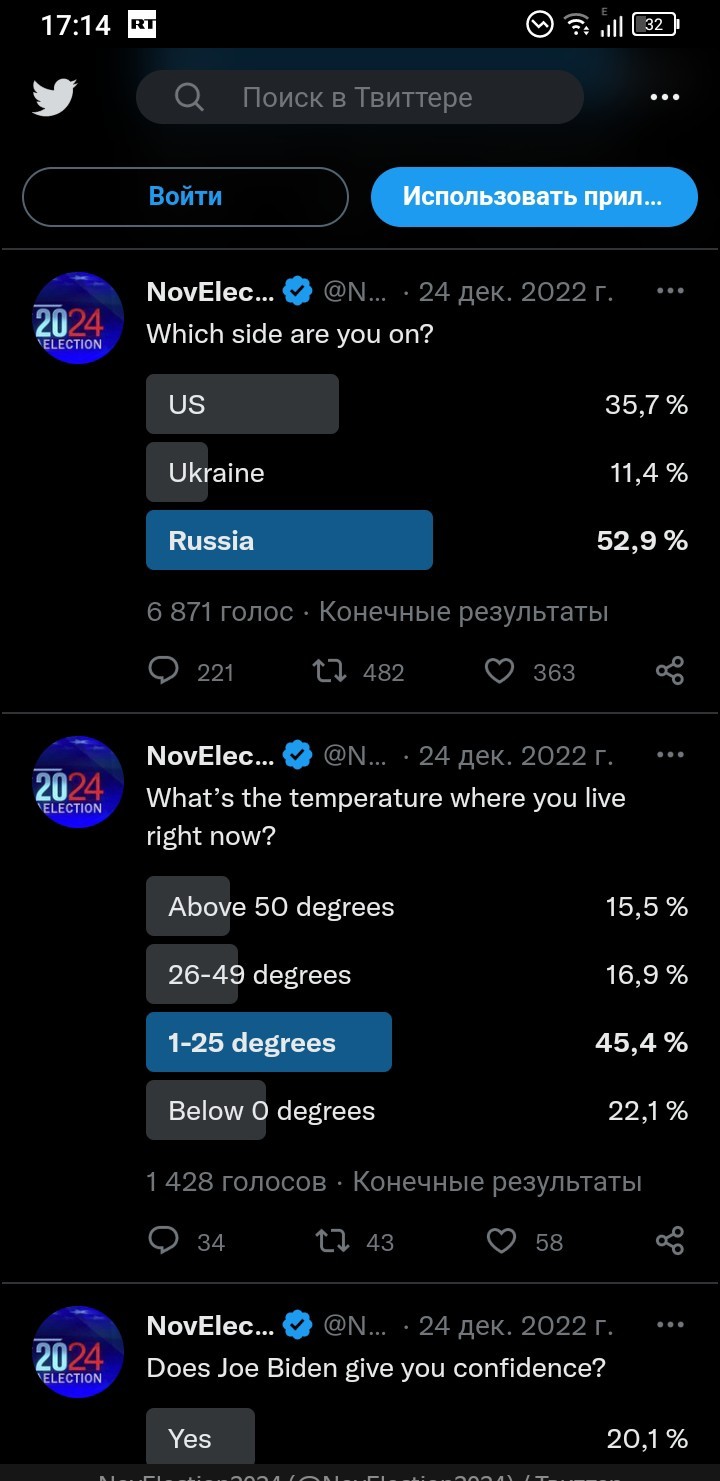Share the "Which side are you on?" tweet
Screen dimensions: 720x1481
coord(670,670)
